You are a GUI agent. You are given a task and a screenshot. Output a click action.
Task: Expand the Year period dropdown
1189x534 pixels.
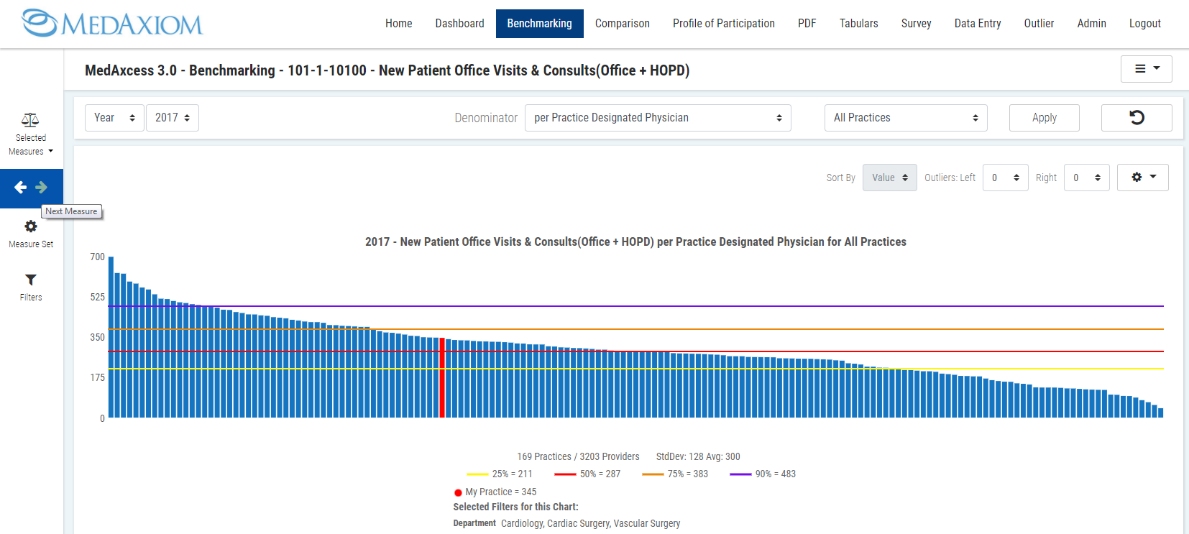click(x=115, y=118)
